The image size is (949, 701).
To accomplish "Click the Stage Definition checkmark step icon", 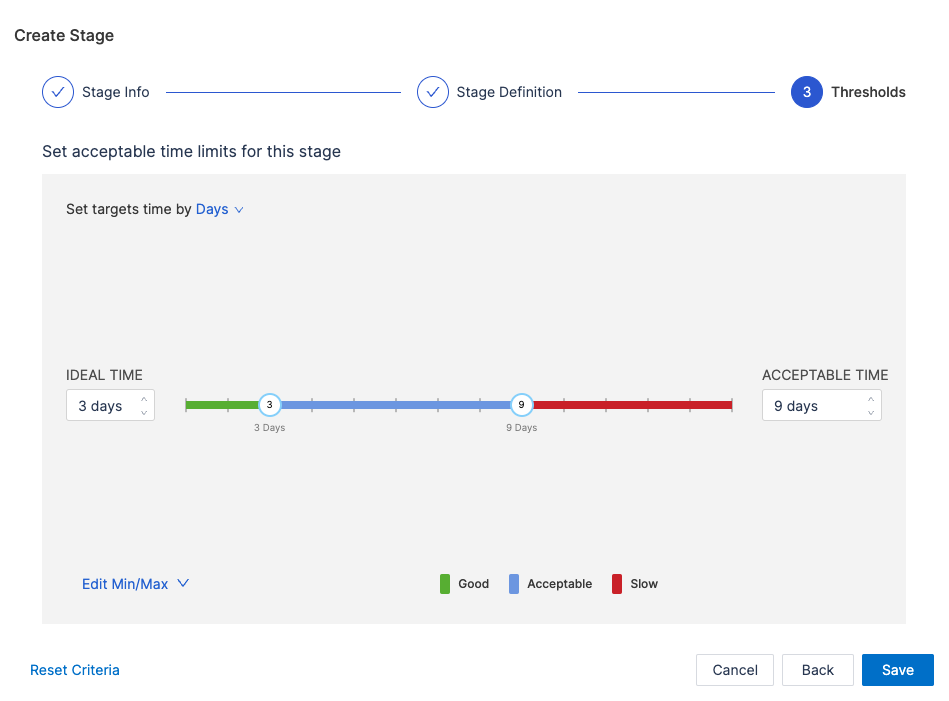I will click(432, 92).
